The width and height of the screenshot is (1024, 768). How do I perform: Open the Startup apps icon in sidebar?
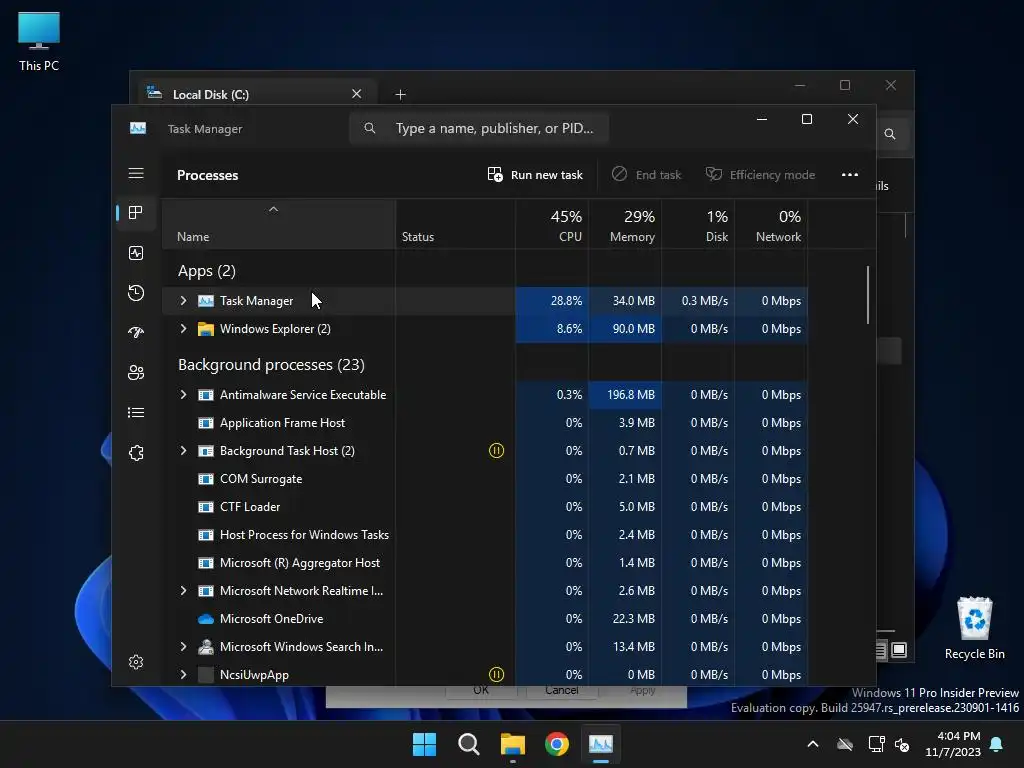[x=136, y=332]
